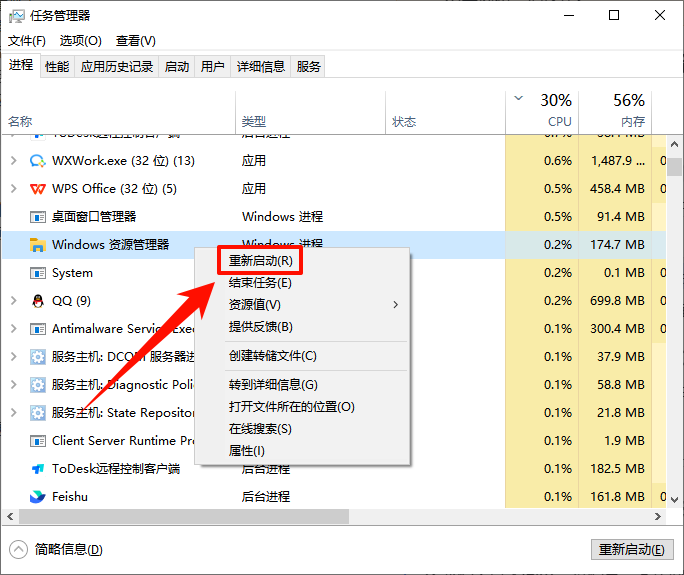This screenshot has width=684, height=575.
Task: Switch to the 详细信息 tab
Action: 260,67
